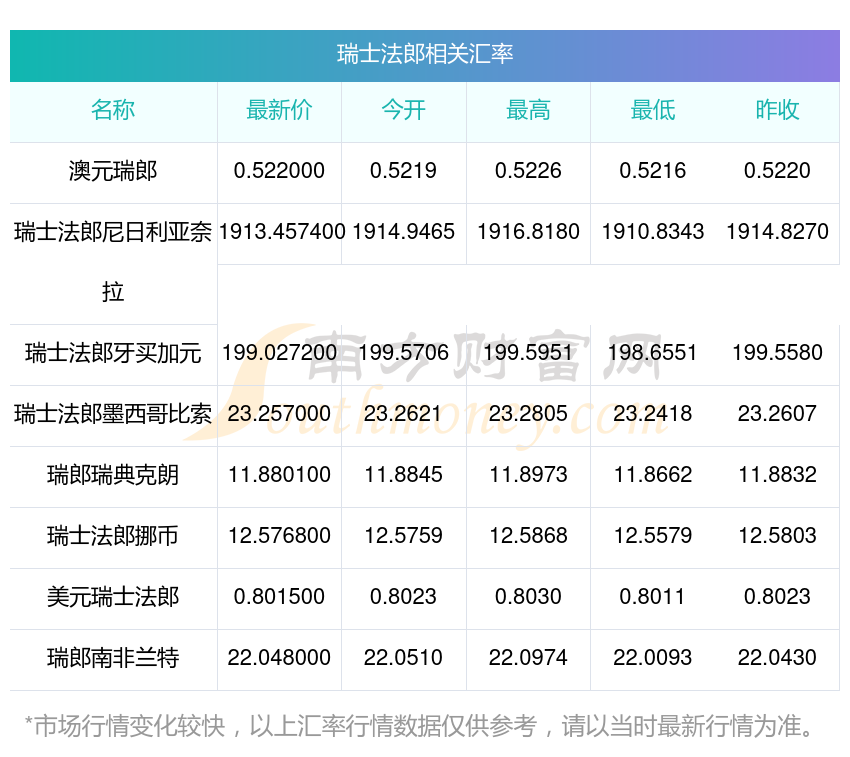The height and width of the screenshot is (757, 850).
Task: Click the value 1914.8270
Action: click(777, 232)
